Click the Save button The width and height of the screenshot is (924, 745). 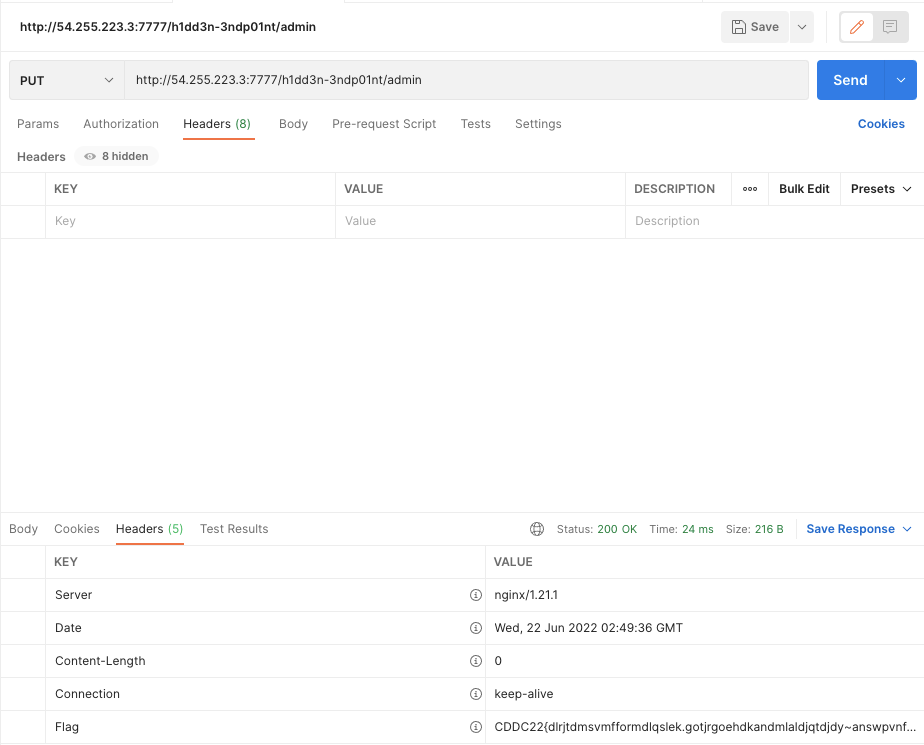tap(755, 27)
